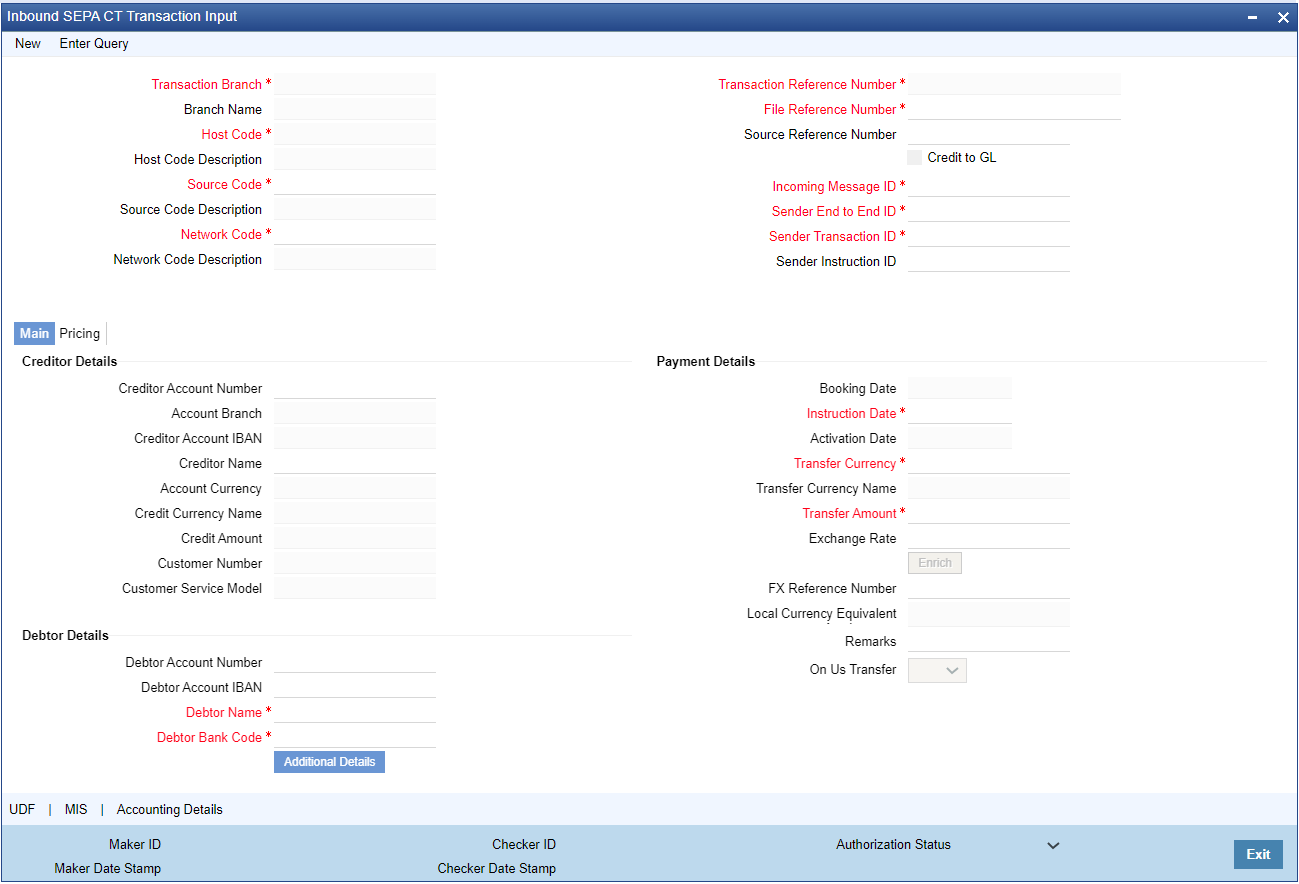
Task: Focus the Debtor Name field
Action: (x=355, y=712)
